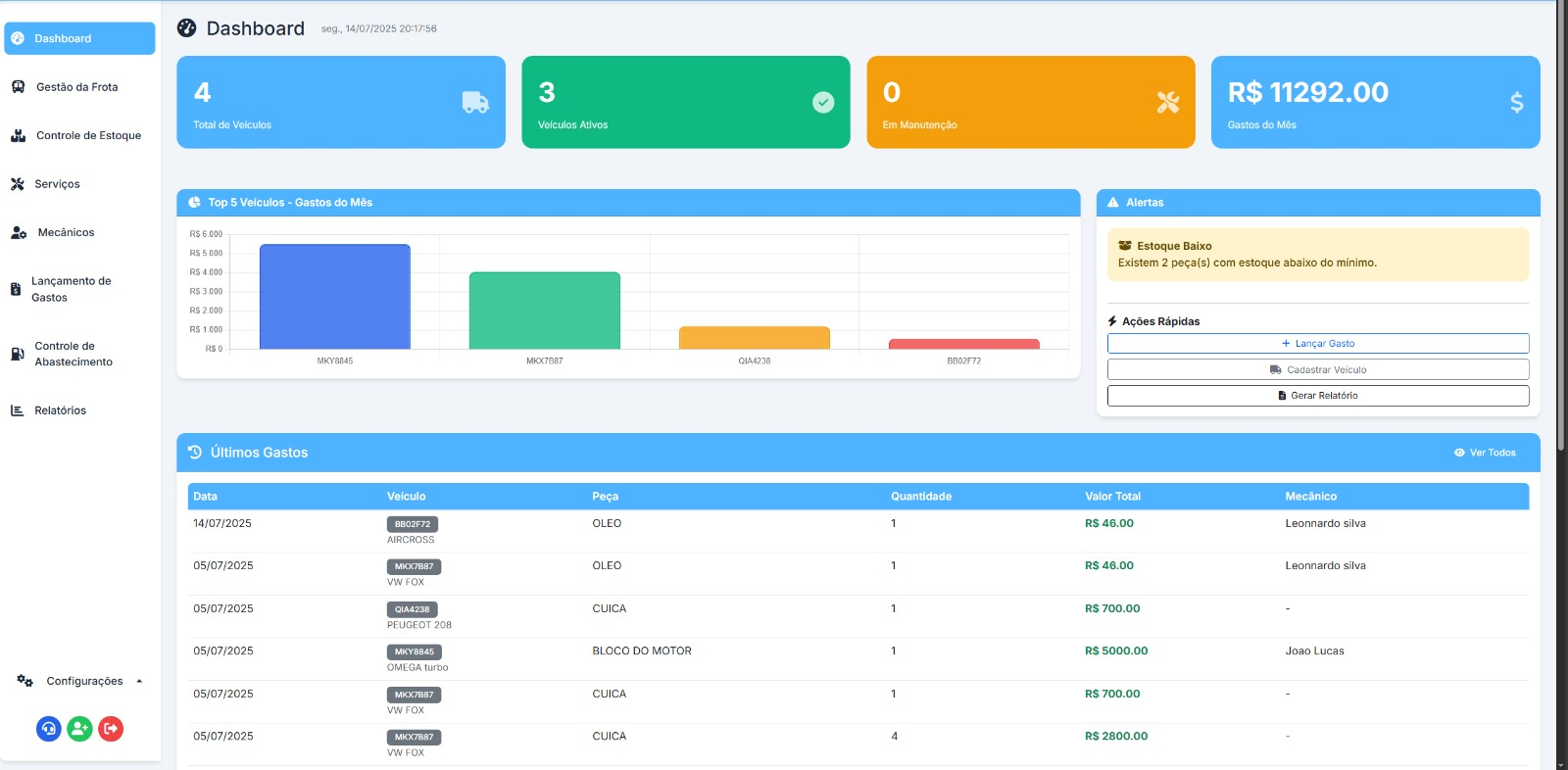Click the Ver Todos link
This screenshot has height=770, width=1568.
coord(1485,453)
